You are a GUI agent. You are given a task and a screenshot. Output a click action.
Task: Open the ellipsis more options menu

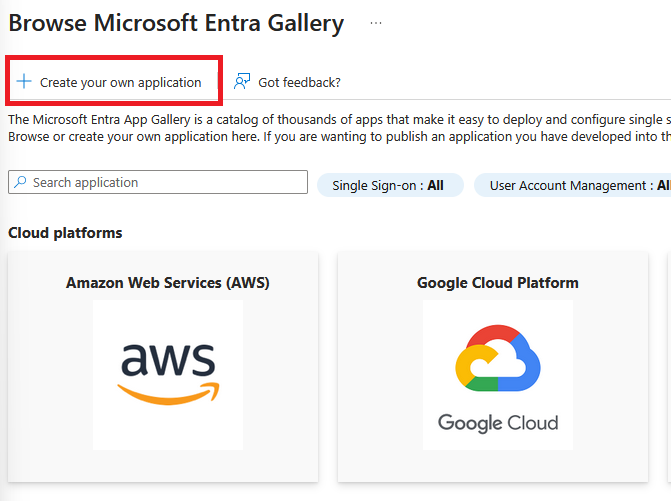tap(376, 22)
